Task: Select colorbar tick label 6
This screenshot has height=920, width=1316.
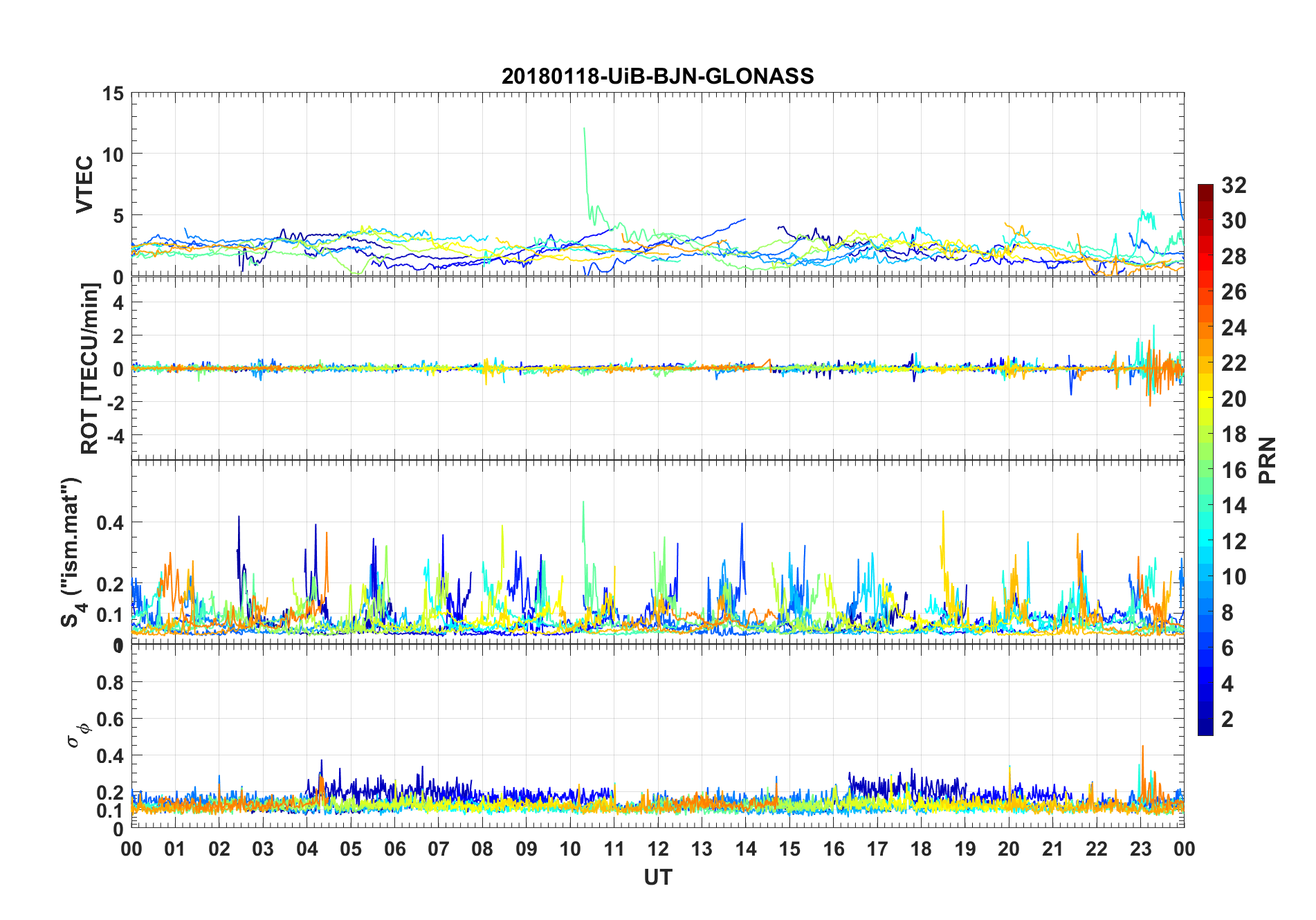Action: point(1228,647)
